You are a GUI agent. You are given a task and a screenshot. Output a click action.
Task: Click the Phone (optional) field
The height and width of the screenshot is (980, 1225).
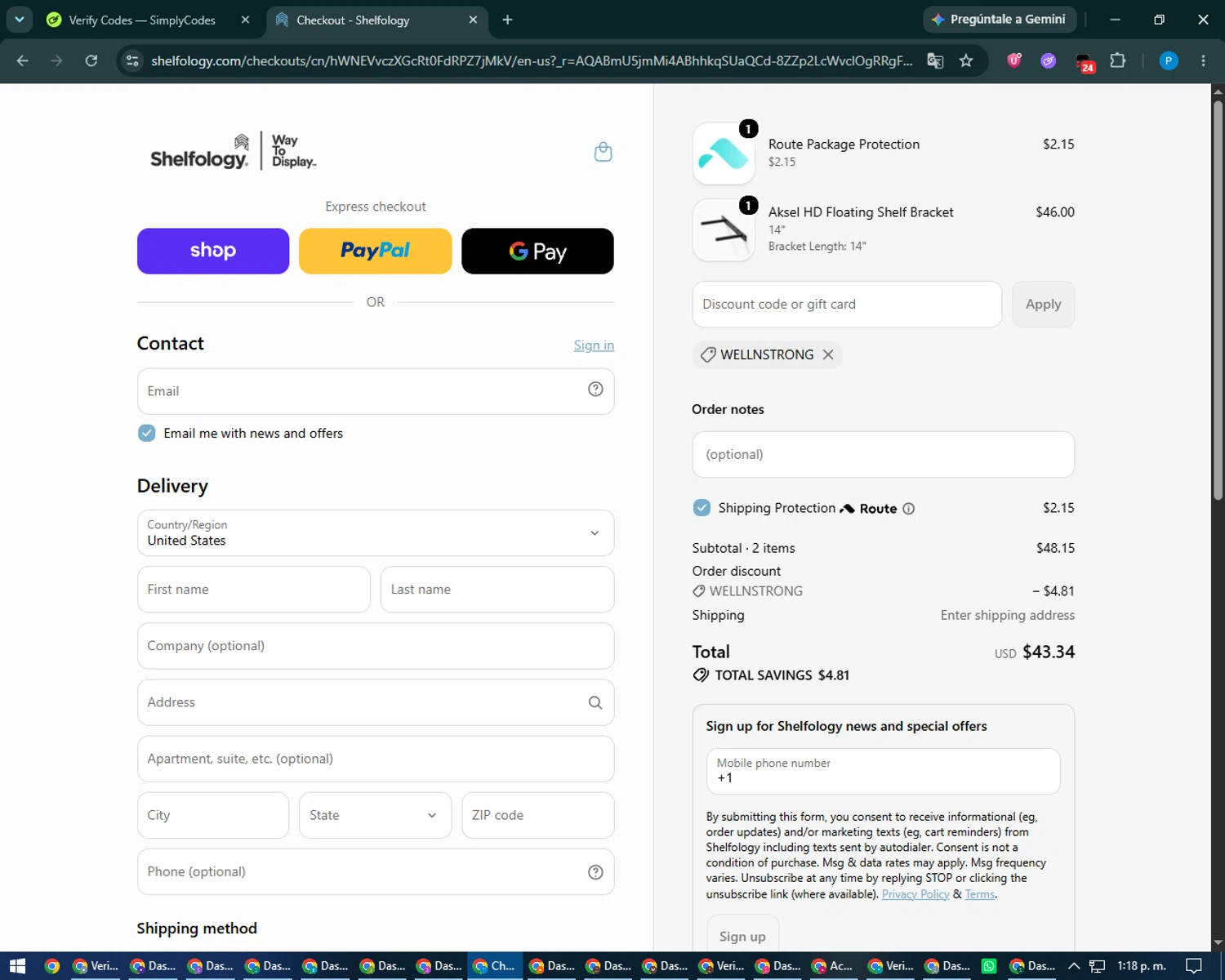376,872
